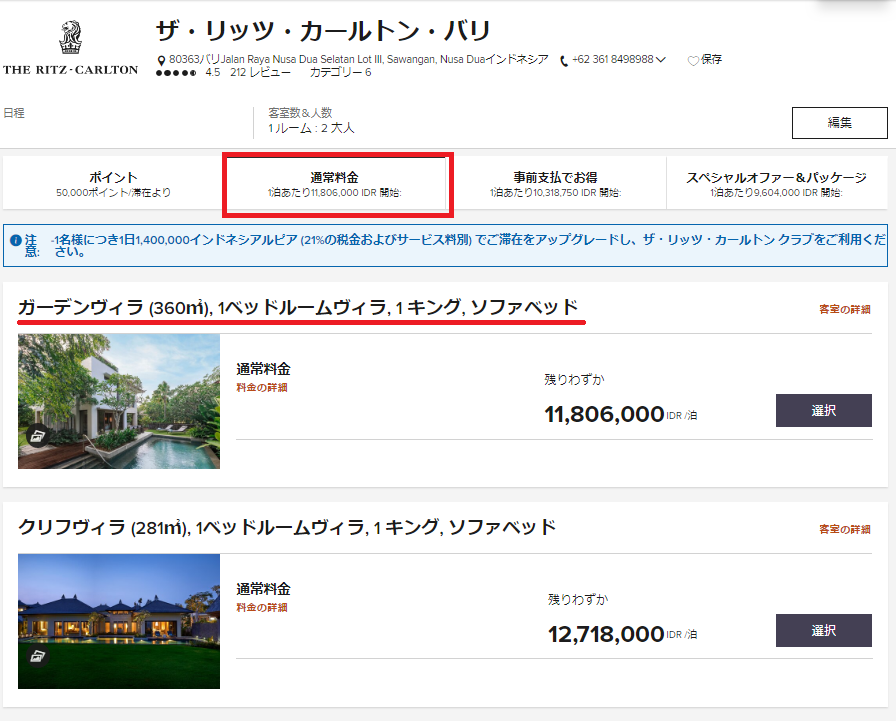This screenshot has height=721, width=896.
Task: Click the ザ・リッツ・カールトン・バリ heading
Action: (x=323, y=30)
